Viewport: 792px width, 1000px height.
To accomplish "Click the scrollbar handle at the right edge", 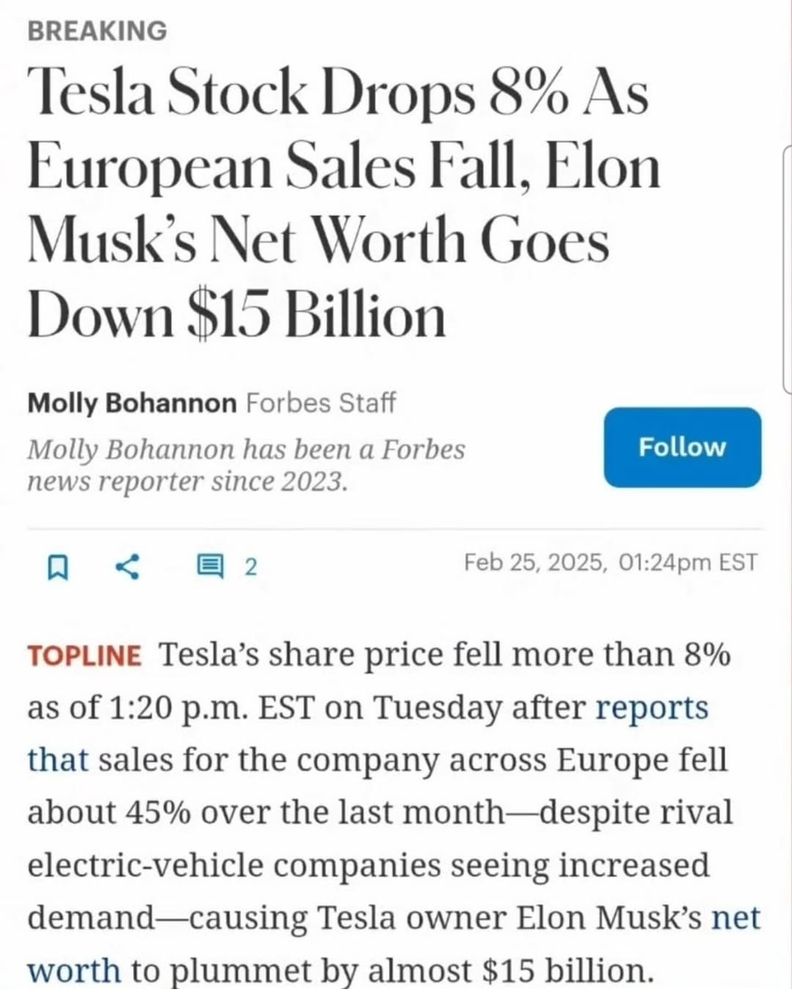I will tap(787, 267).
